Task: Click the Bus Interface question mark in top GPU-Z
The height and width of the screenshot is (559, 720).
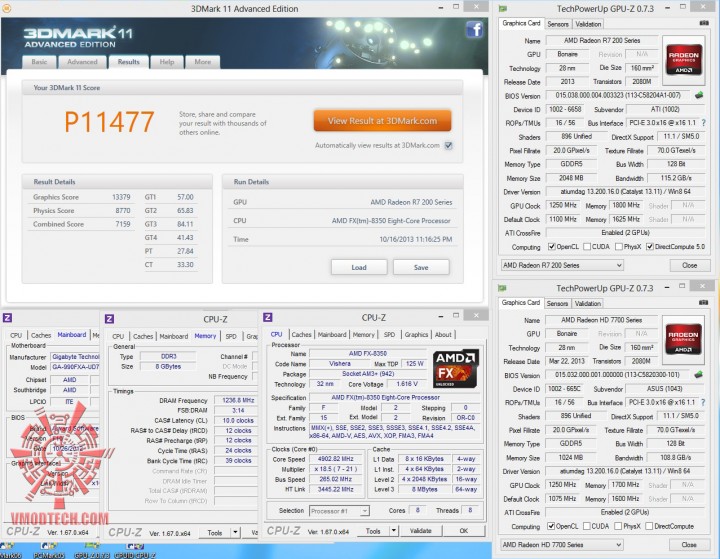Action: [704, 123]
